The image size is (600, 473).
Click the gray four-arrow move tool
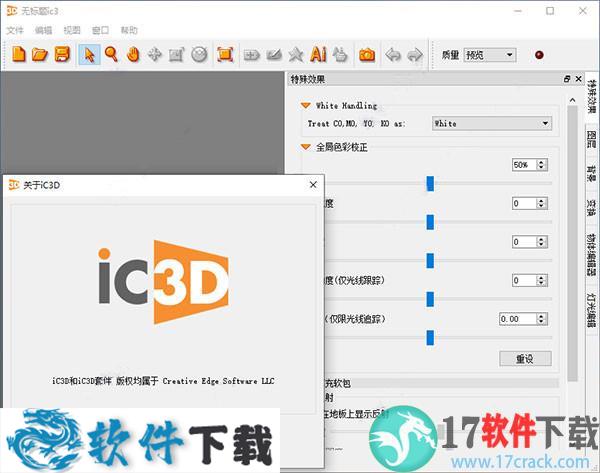pyautogui.click(x=154, y=54)
